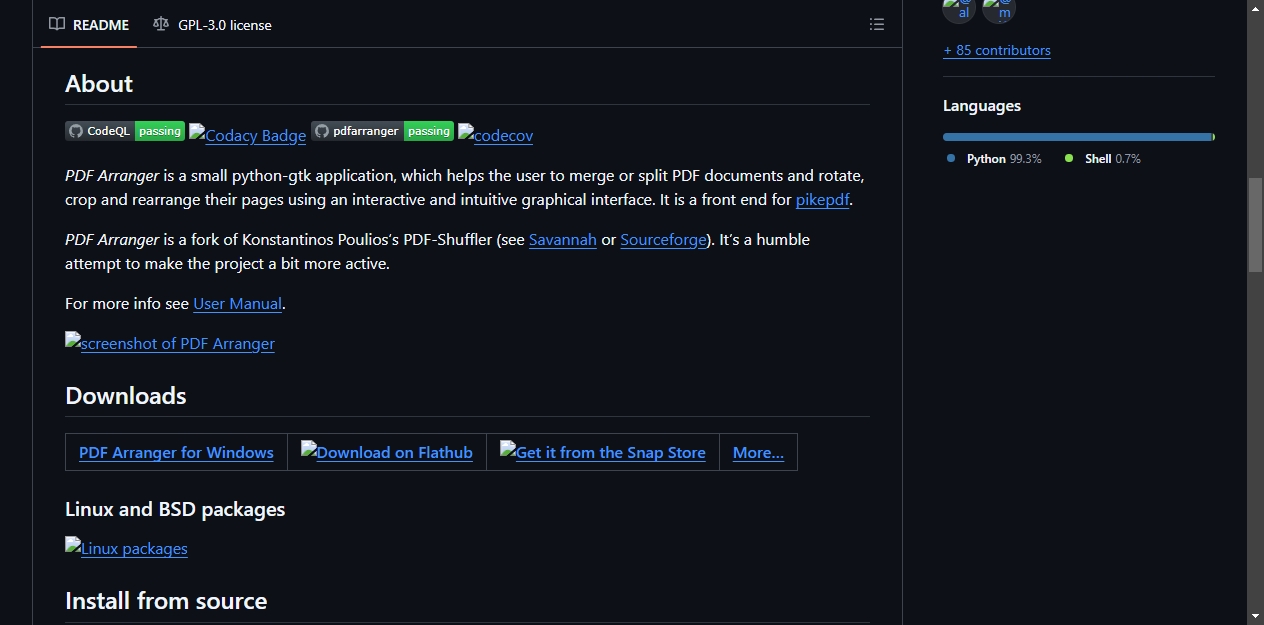Click the Shell 0.7% language entry
The image size is (1264, 625).
click(x=1103, y=159)
